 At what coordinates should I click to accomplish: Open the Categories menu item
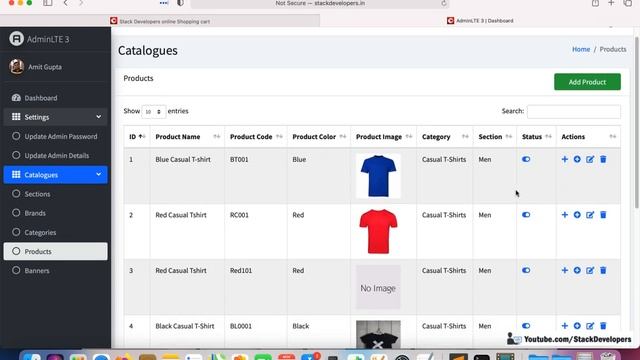[x=56, y=232]
